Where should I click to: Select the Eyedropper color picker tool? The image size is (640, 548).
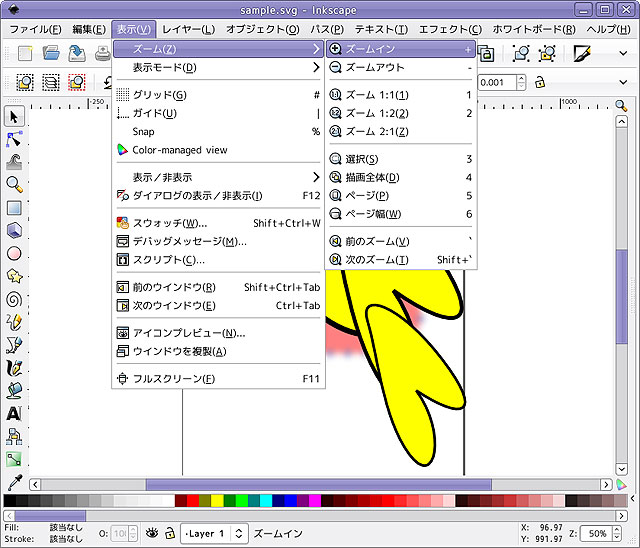pos(14,482)
